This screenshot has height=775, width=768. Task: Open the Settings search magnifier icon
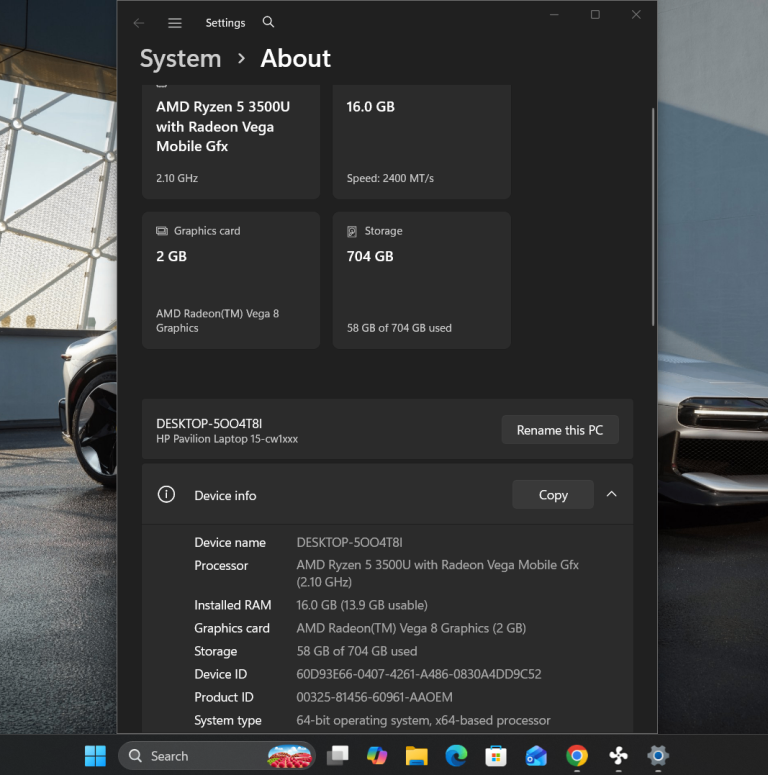click(x=268, y=22)
